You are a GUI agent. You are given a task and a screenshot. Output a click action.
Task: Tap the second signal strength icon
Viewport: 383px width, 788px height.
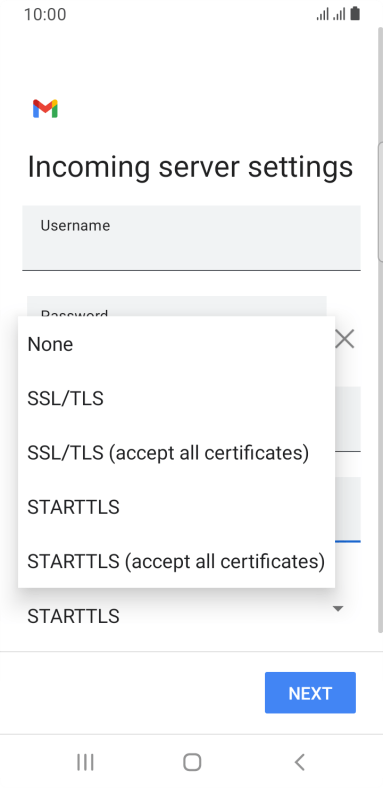point(339,14)
